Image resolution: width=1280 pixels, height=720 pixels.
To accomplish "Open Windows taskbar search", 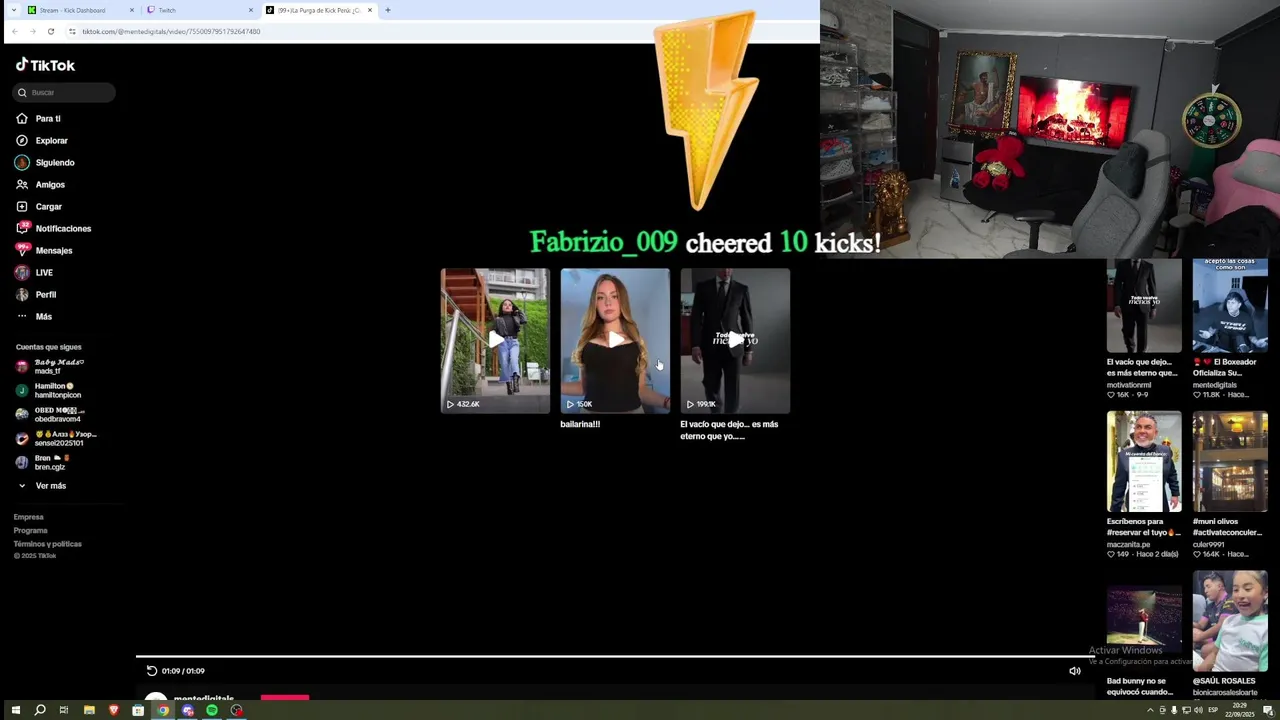I will [40, 710].
